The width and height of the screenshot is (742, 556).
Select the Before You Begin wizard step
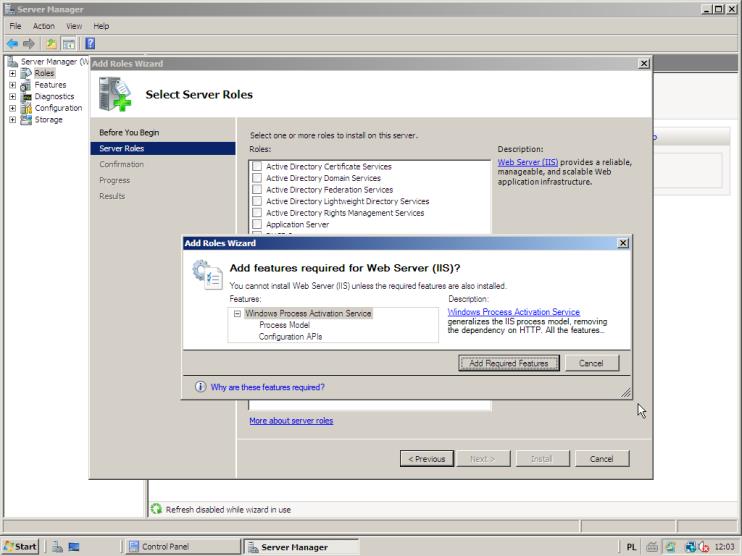click(x=129, y=132)
